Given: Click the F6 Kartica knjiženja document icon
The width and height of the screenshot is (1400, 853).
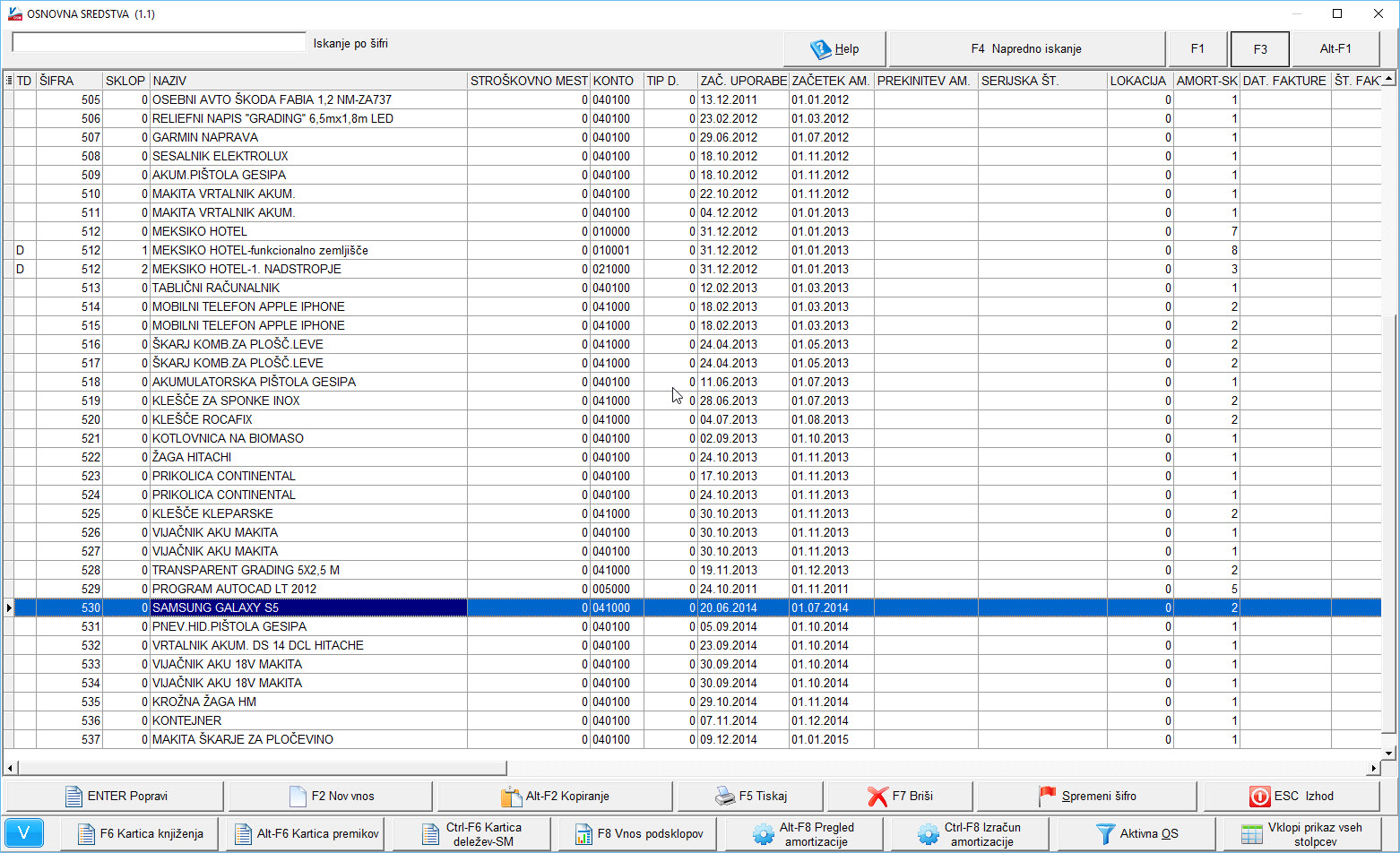Looking at the screenshot, I should [x=86, y=834].
